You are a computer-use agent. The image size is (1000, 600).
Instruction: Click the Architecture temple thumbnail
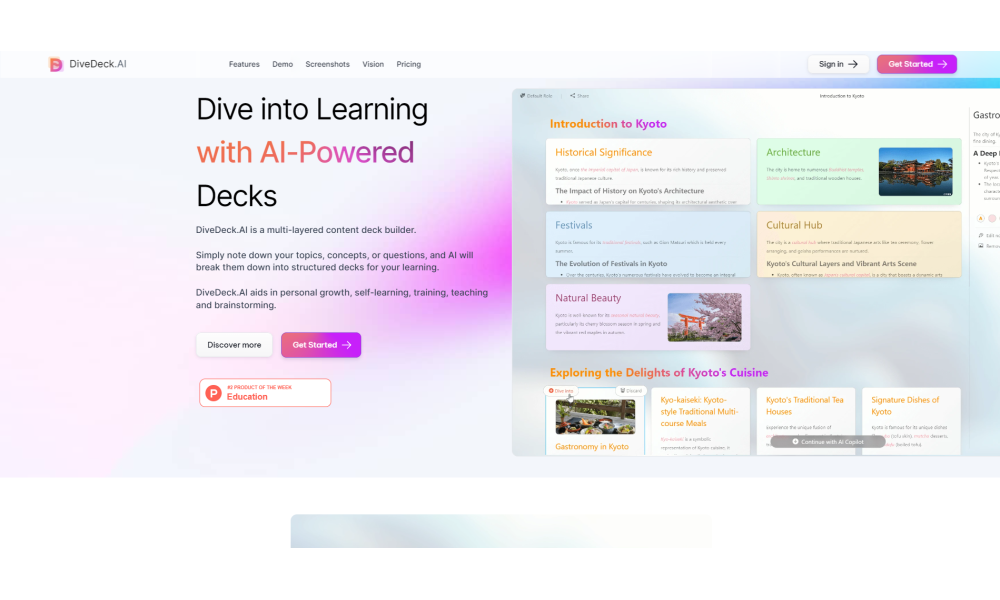pyautogui.click(x=915, y=172)
